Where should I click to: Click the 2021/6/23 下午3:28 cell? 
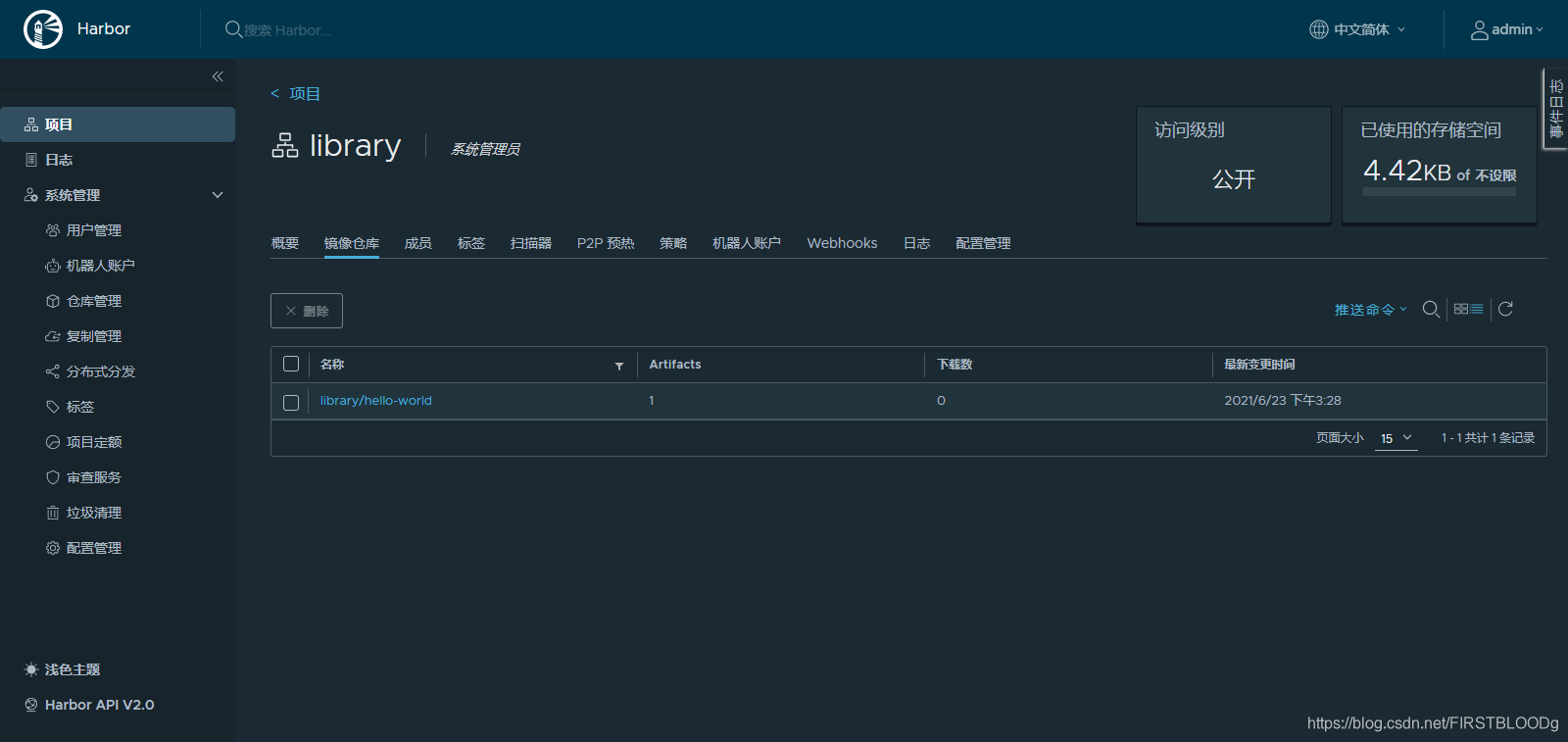click(1283, 401)
